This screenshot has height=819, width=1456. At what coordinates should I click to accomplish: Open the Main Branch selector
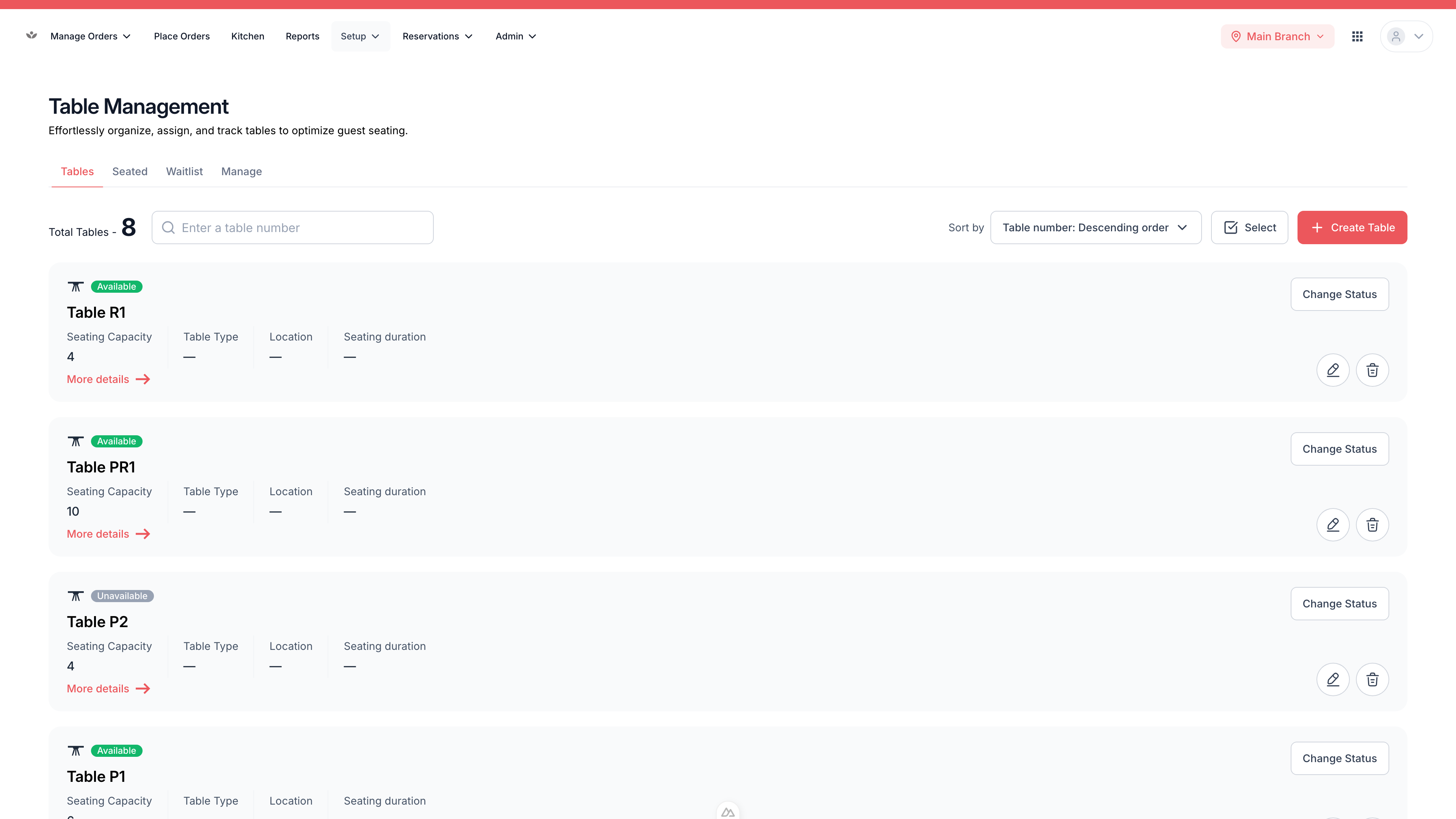1277,36
